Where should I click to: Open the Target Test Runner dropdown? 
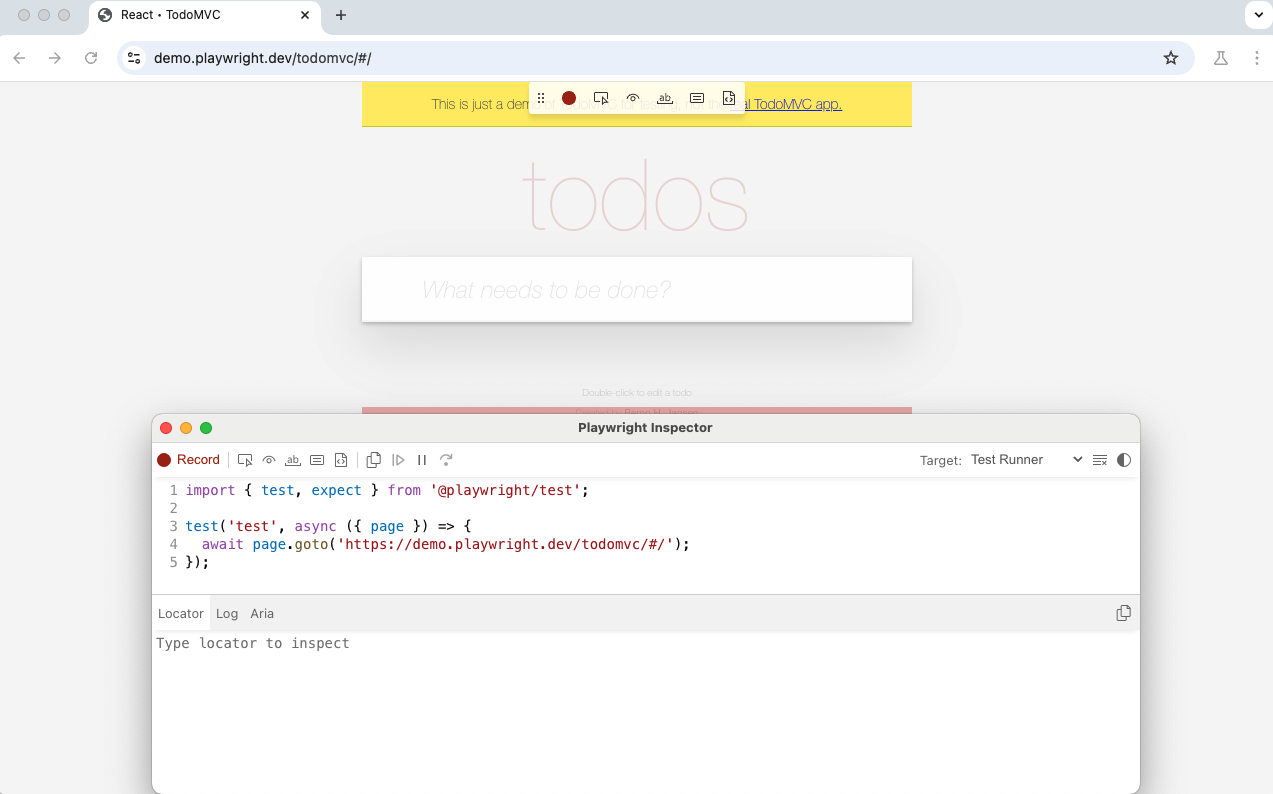click(1026, 460)
